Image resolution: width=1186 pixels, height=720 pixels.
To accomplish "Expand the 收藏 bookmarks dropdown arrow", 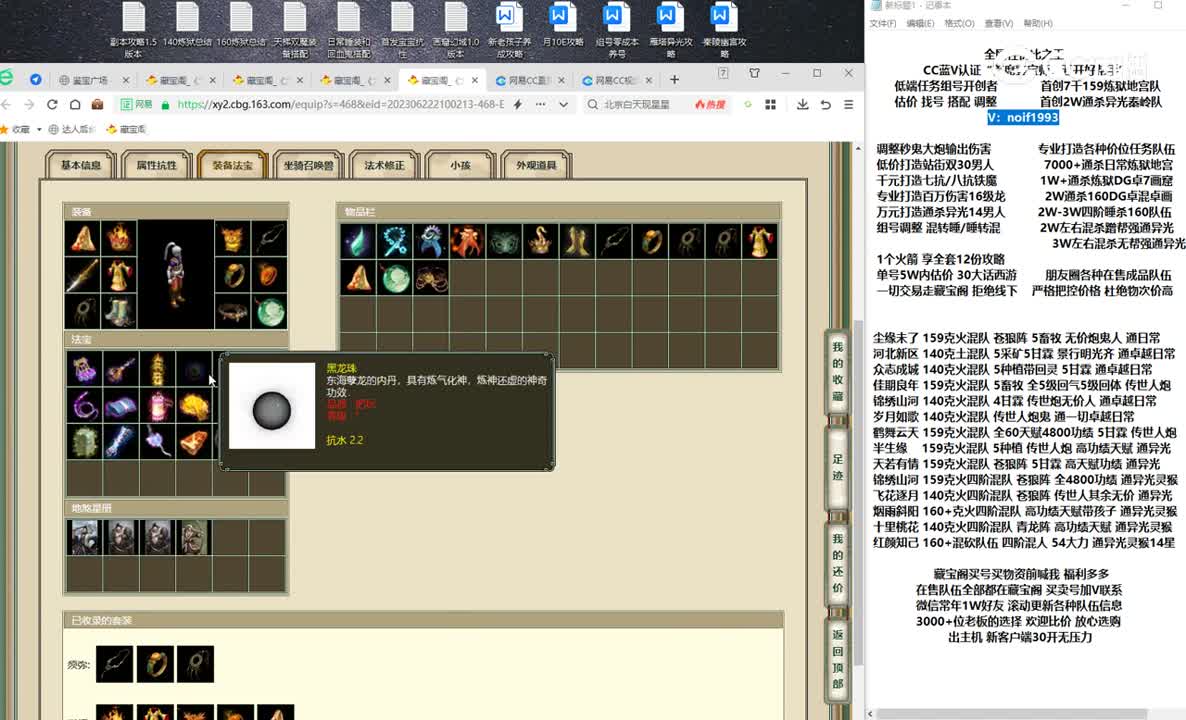I will click(x=39, y=129).
